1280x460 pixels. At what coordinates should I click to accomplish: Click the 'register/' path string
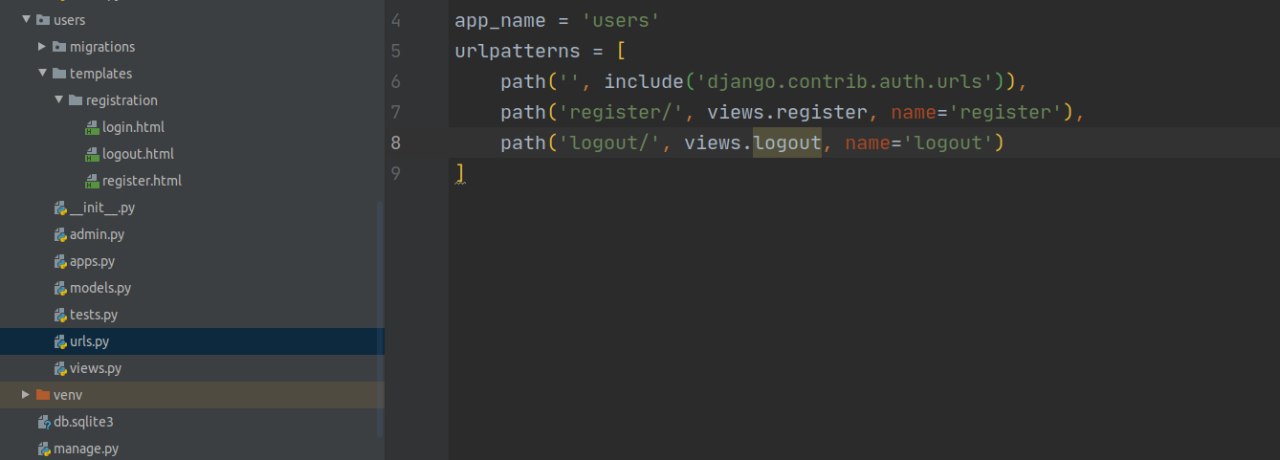coord(620,112)
